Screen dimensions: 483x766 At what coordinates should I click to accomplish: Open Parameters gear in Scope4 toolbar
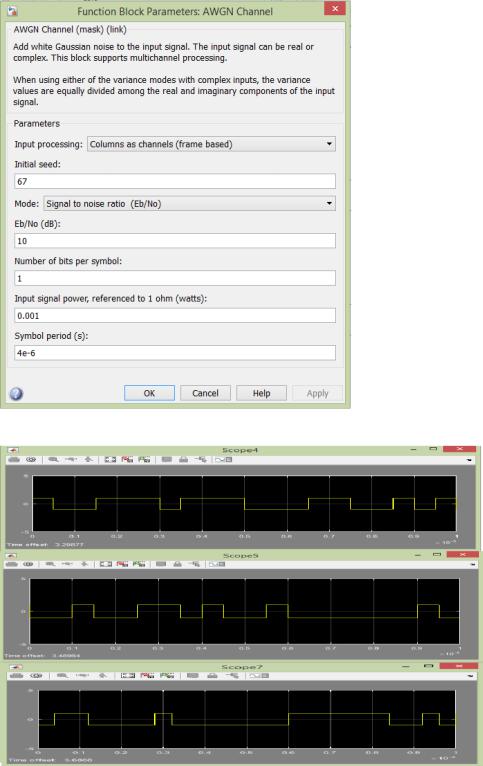[31, 460]
